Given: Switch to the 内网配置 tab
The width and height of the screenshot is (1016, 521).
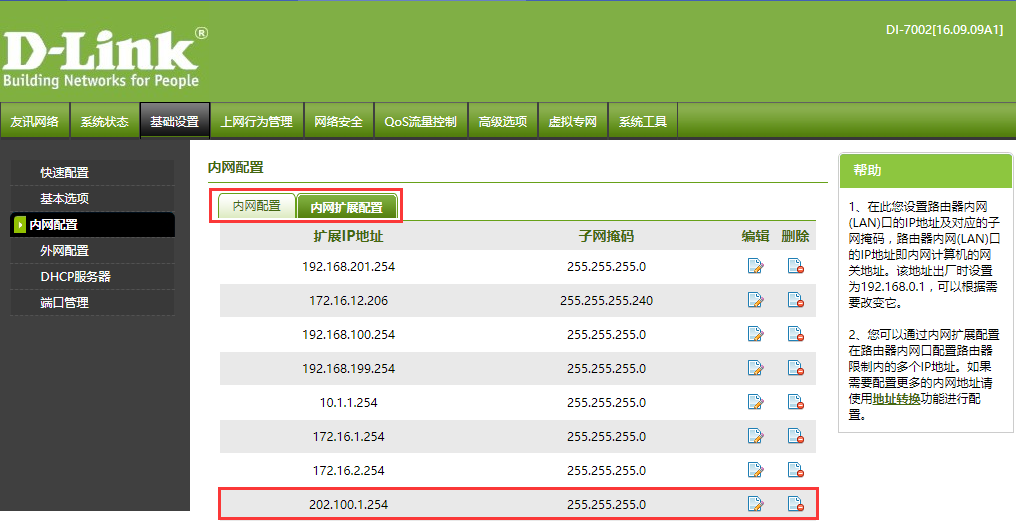Looking at the screenshot, I should (257, 206).
